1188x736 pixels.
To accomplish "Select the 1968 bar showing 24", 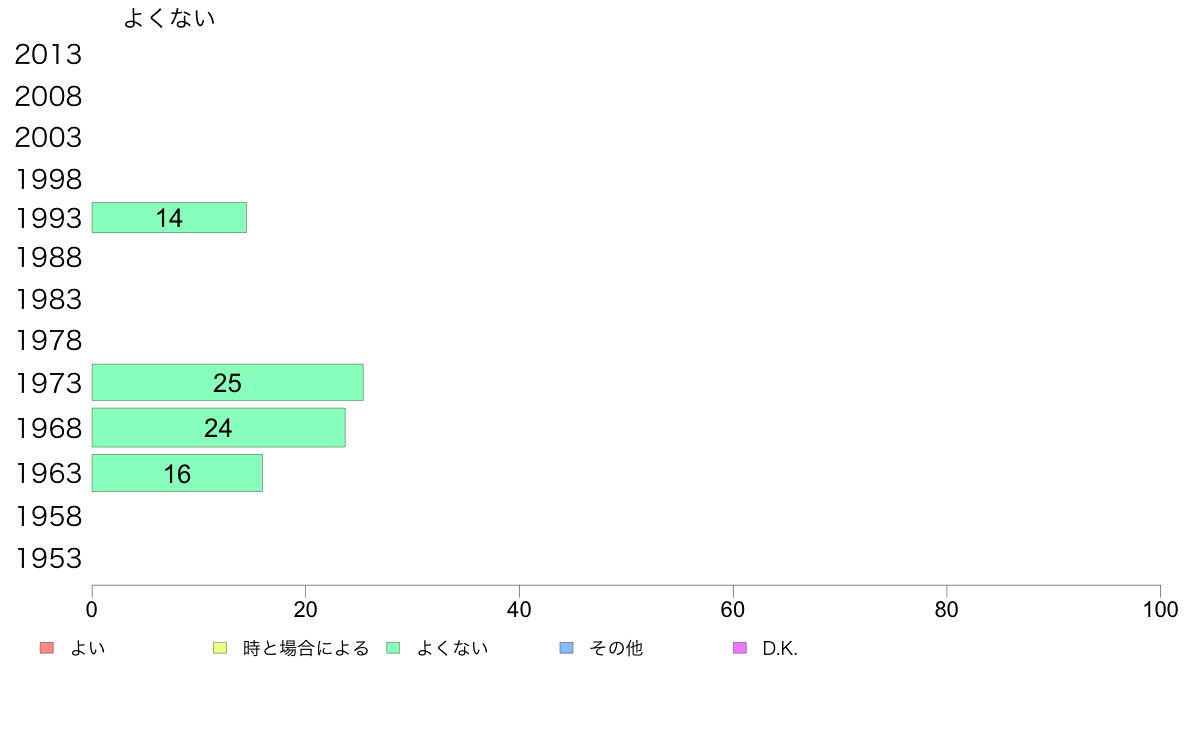I will click(x=218, y=427).
